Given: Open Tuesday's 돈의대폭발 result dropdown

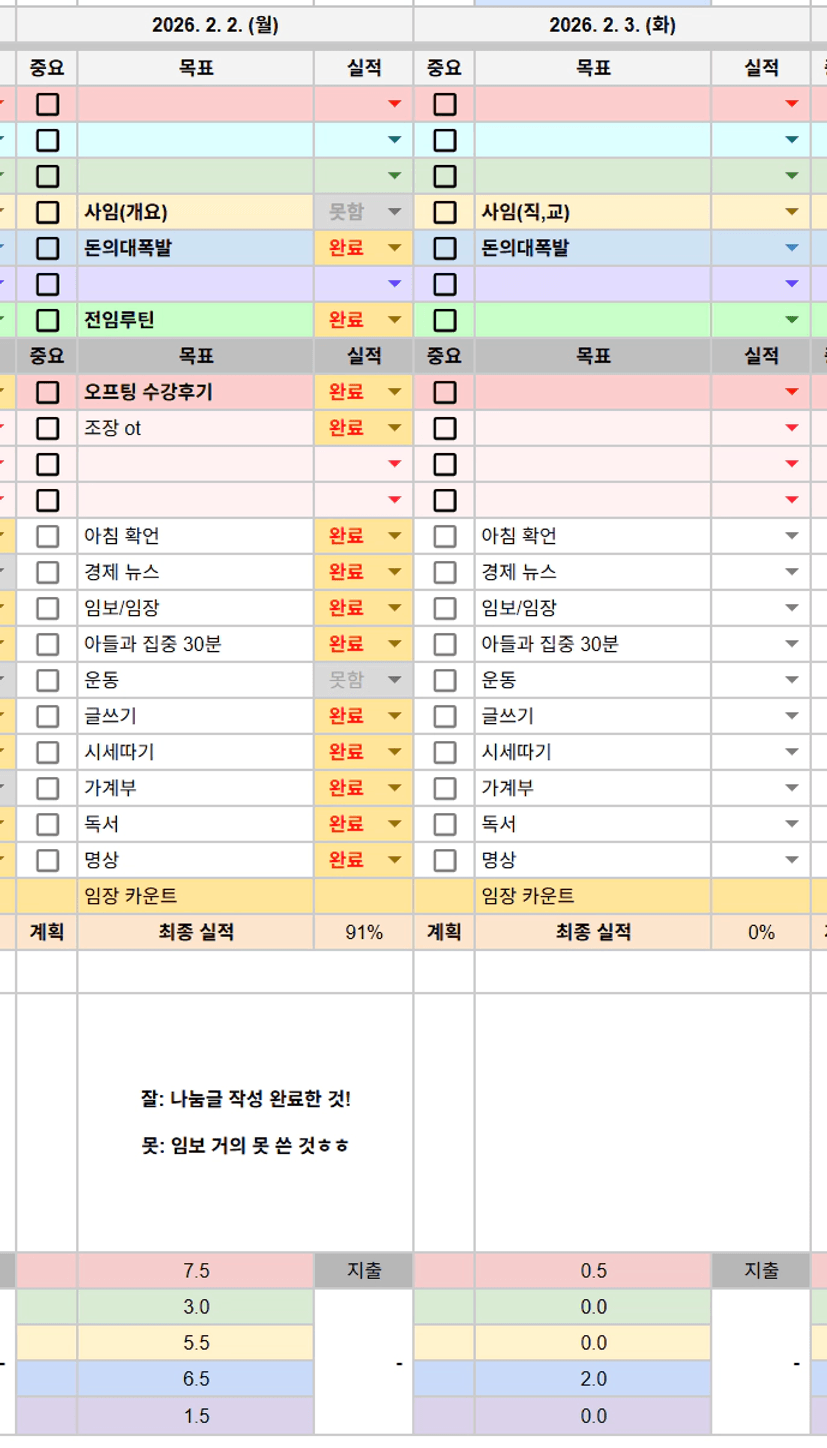Looking at the screenshot, I should point(792,248).
